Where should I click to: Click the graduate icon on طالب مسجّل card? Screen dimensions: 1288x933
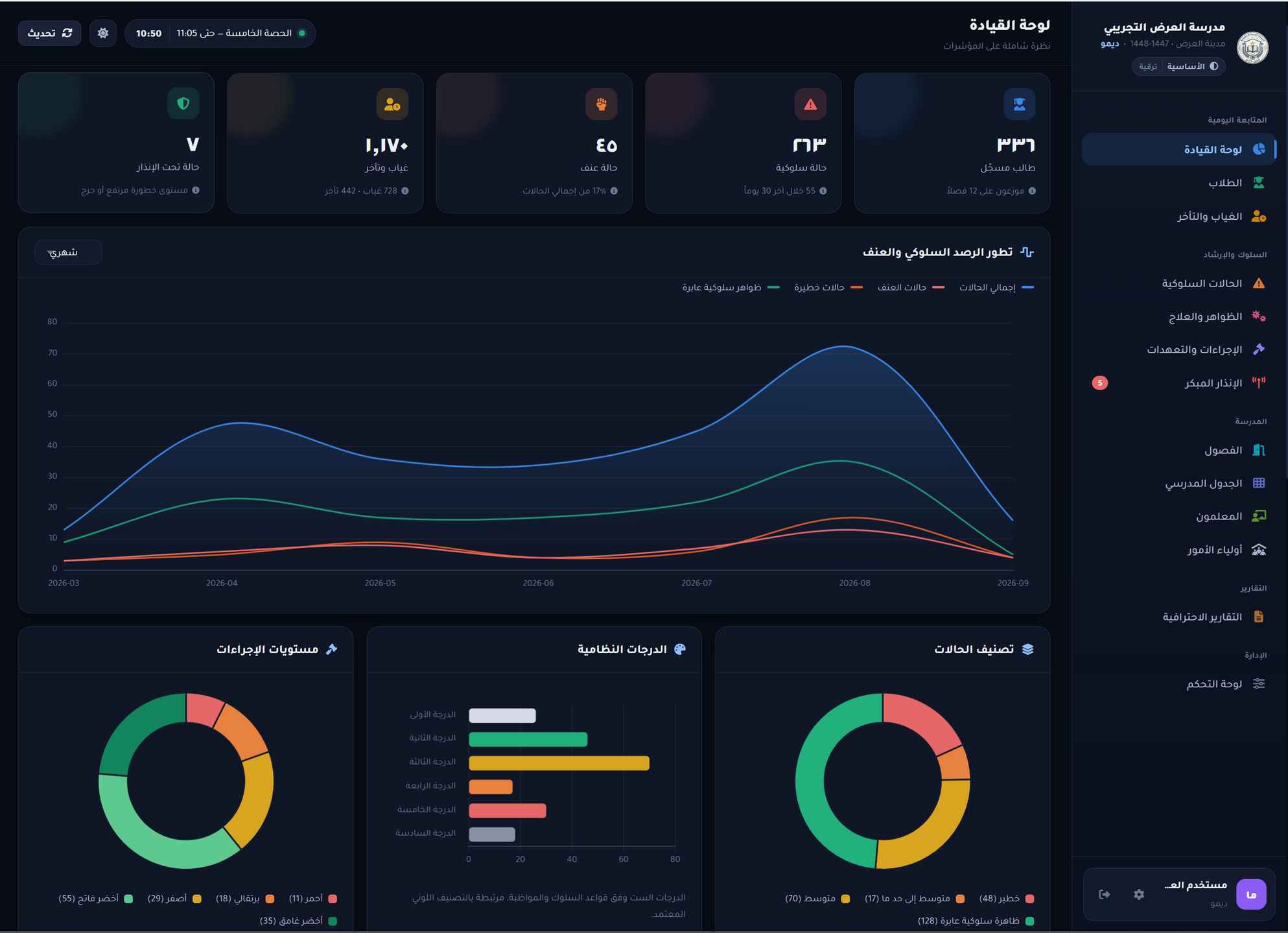pos(1019,104)
